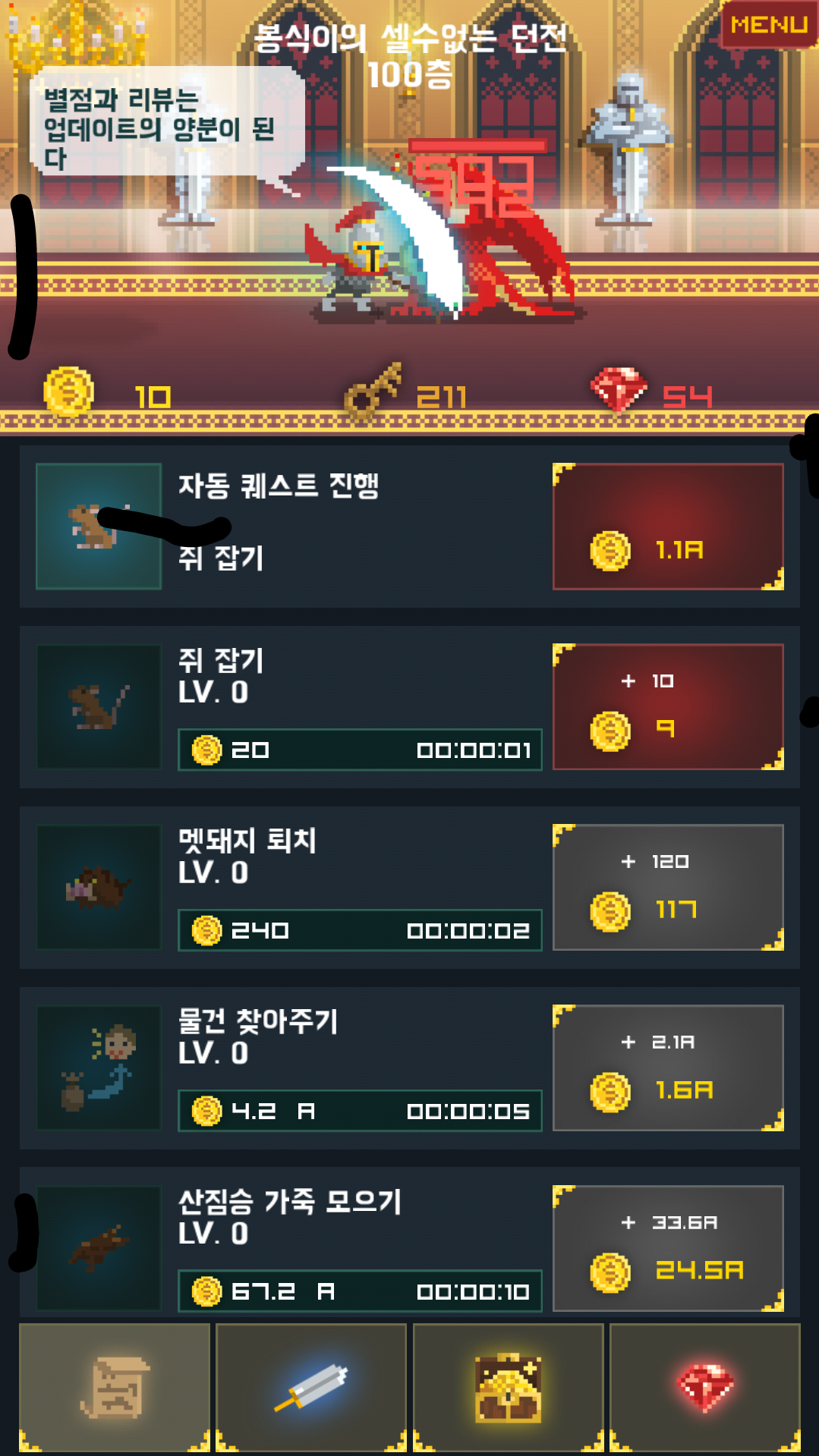Open the treasure chest tab
819x1456 pixels.
508,1387
